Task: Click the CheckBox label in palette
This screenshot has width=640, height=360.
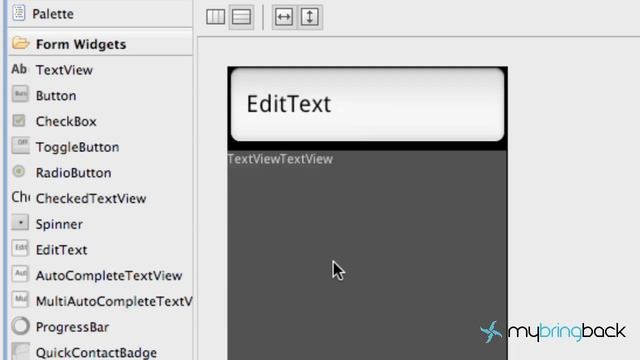Action: click(66, 121)
